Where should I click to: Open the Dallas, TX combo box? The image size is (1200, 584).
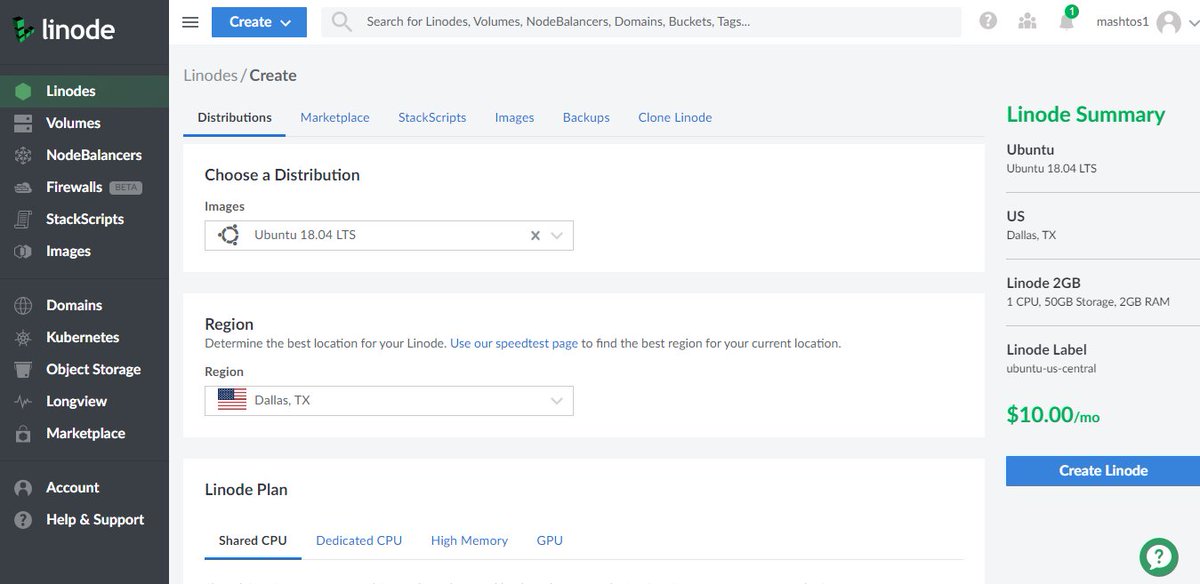click(x=389, y=400)
